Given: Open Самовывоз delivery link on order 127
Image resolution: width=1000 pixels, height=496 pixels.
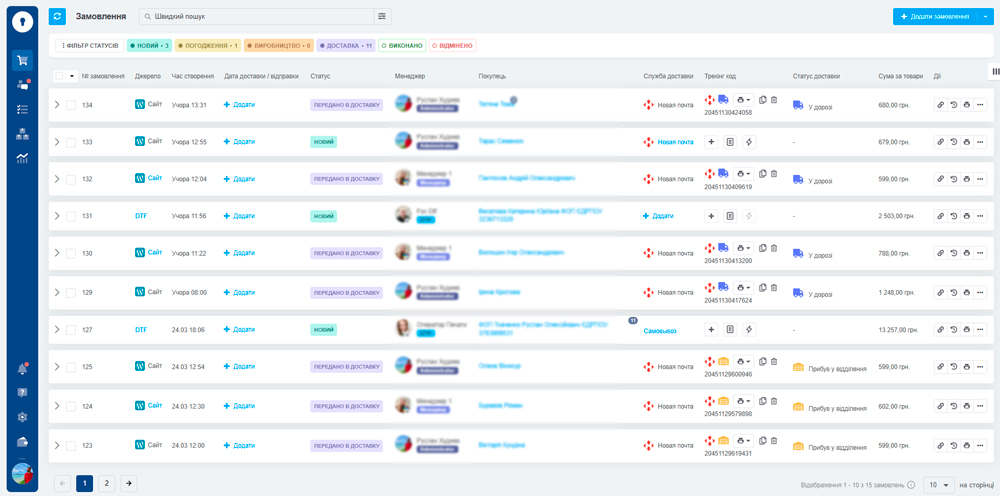Looking at the screenshot, I should pos(660,331).
